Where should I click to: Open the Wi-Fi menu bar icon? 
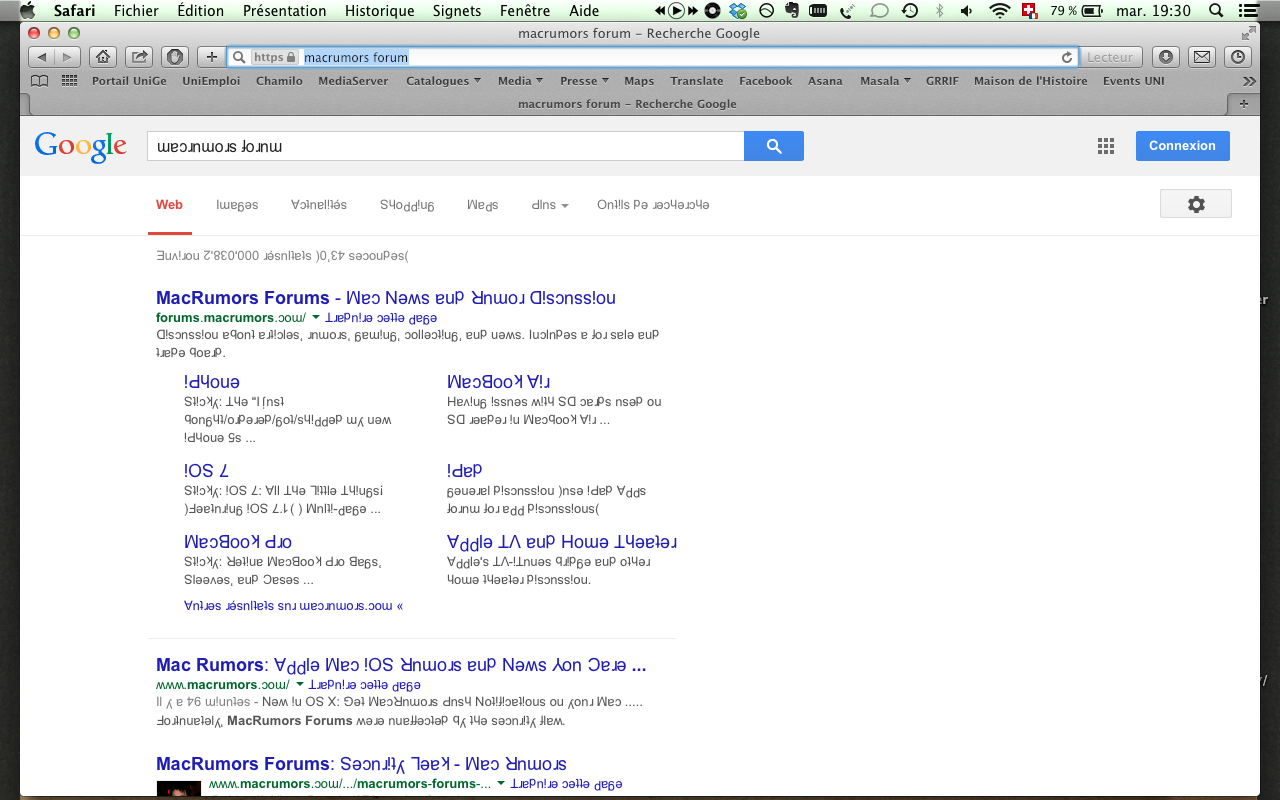999,11
